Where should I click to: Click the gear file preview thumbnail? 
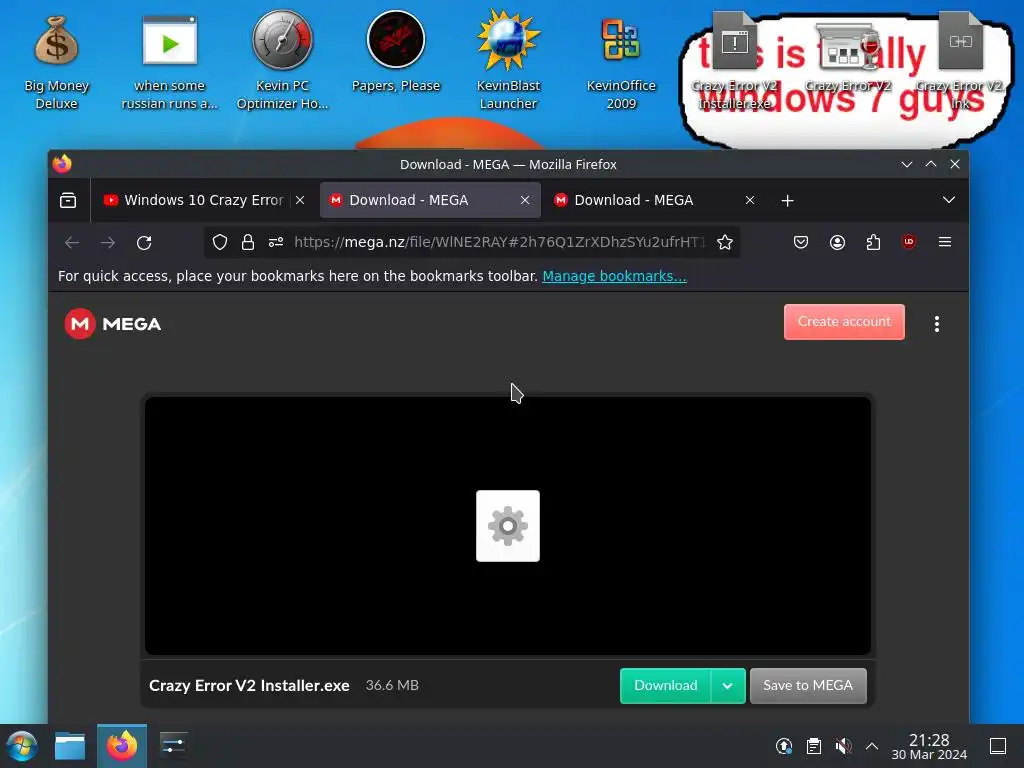pyautogui.click(x=507, y=526)
